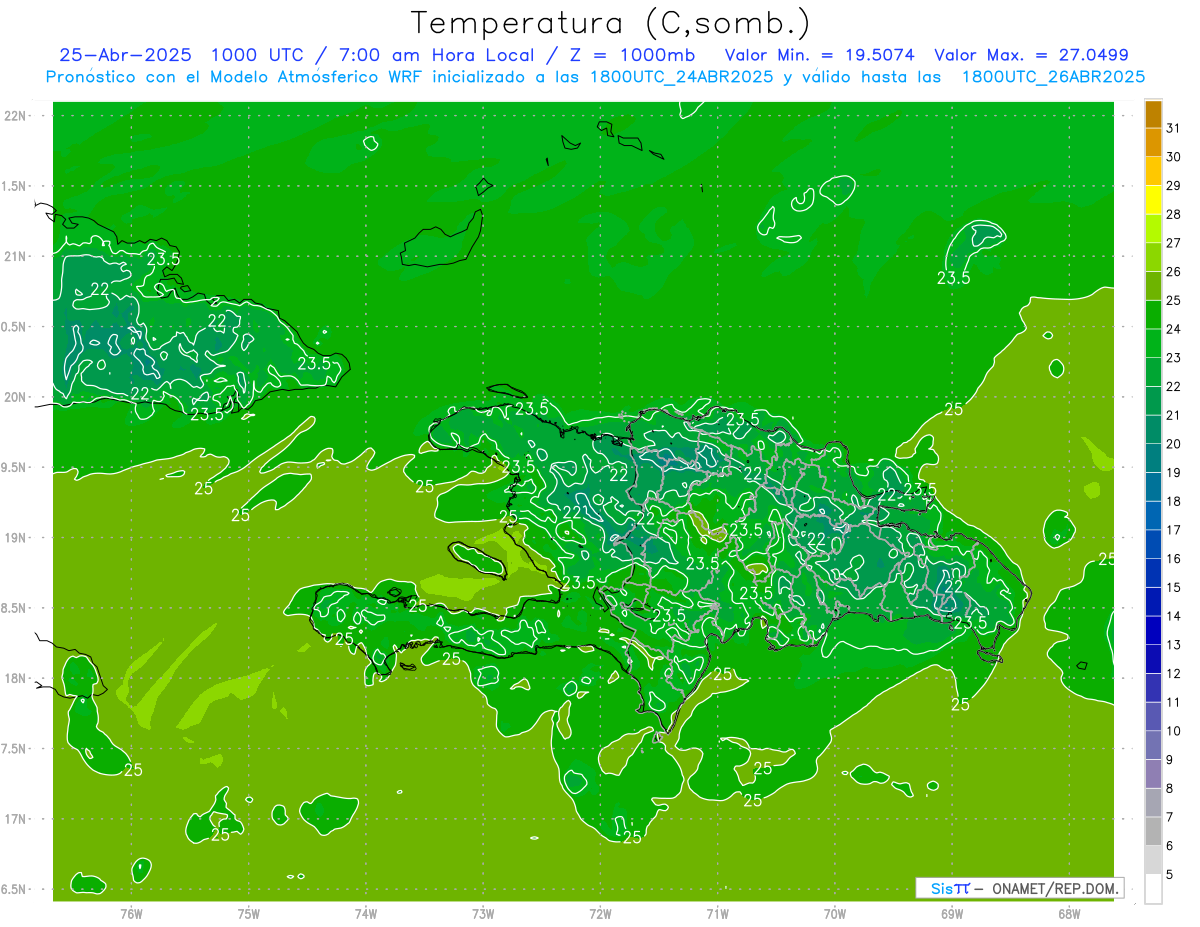
Task: Click the '69W' longitude label
Action: (952, 915)
